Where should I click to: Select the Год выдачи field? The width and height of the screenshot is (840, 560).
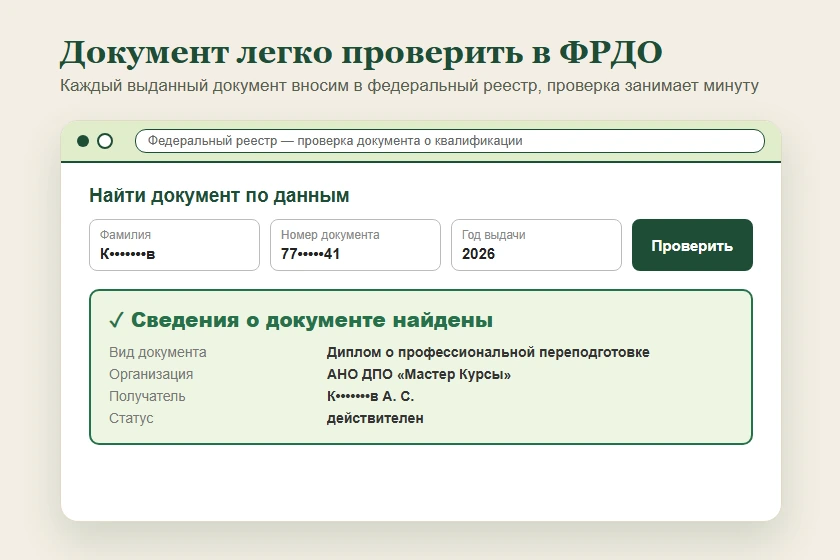point(536,245)
